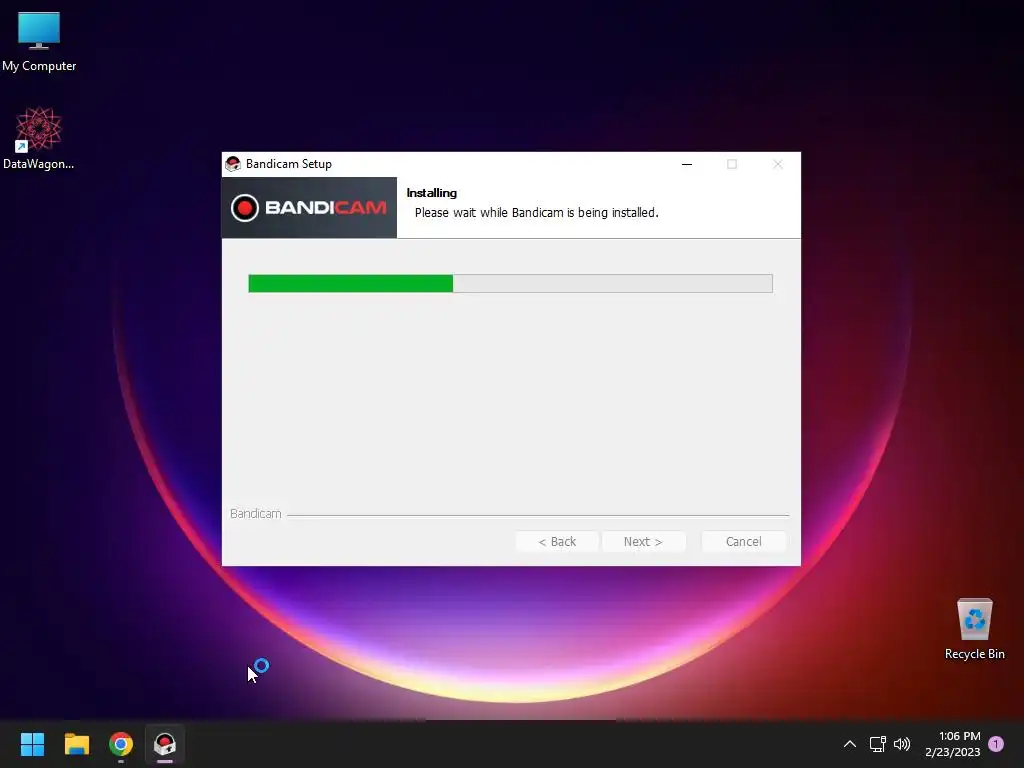
Task: Select the DataWagon desktop shortcut
Action: click(39, 138)
